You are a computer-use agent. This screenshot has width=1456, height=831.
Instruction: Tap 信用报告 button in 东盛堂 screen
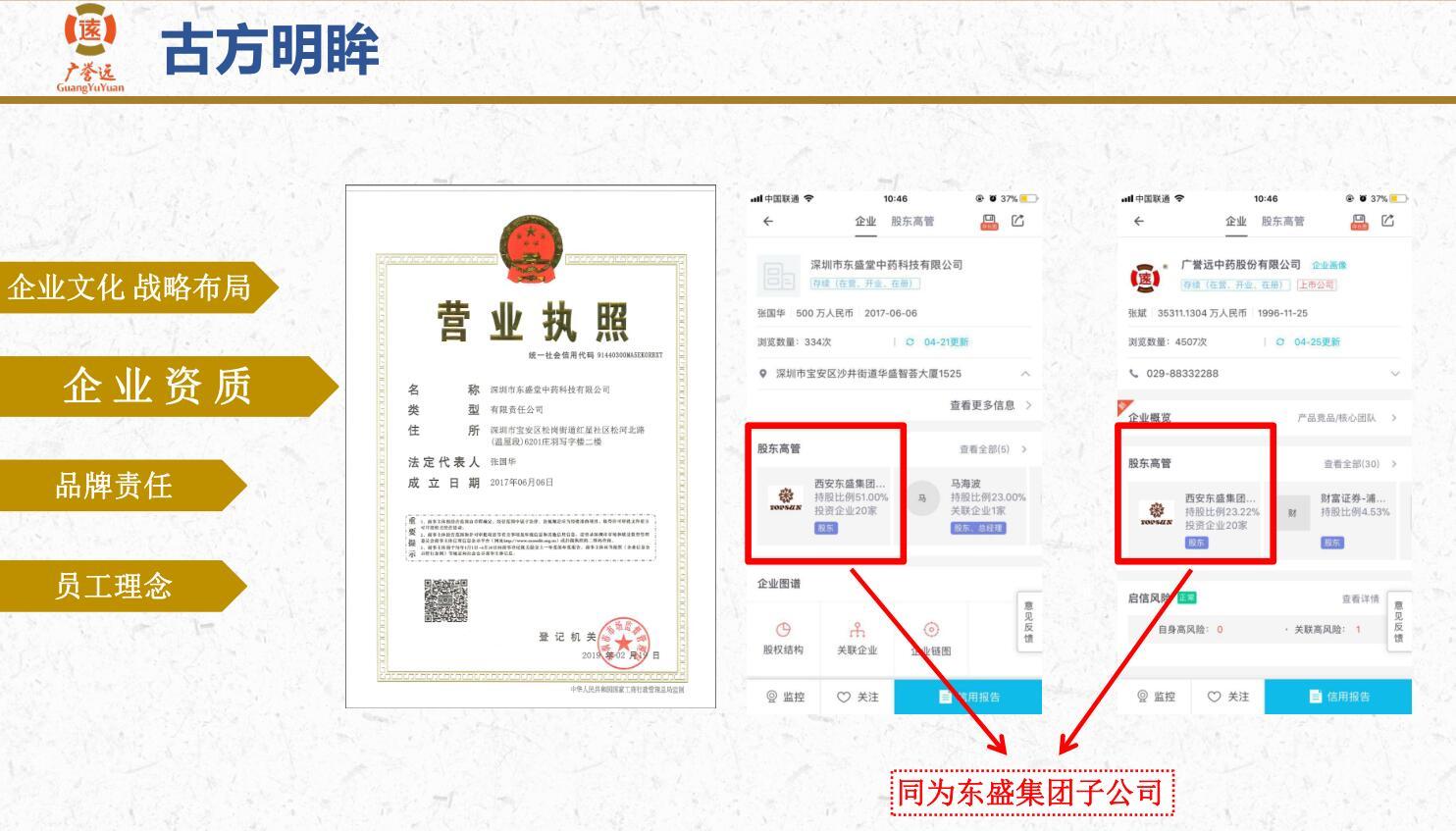click(968, 697)
